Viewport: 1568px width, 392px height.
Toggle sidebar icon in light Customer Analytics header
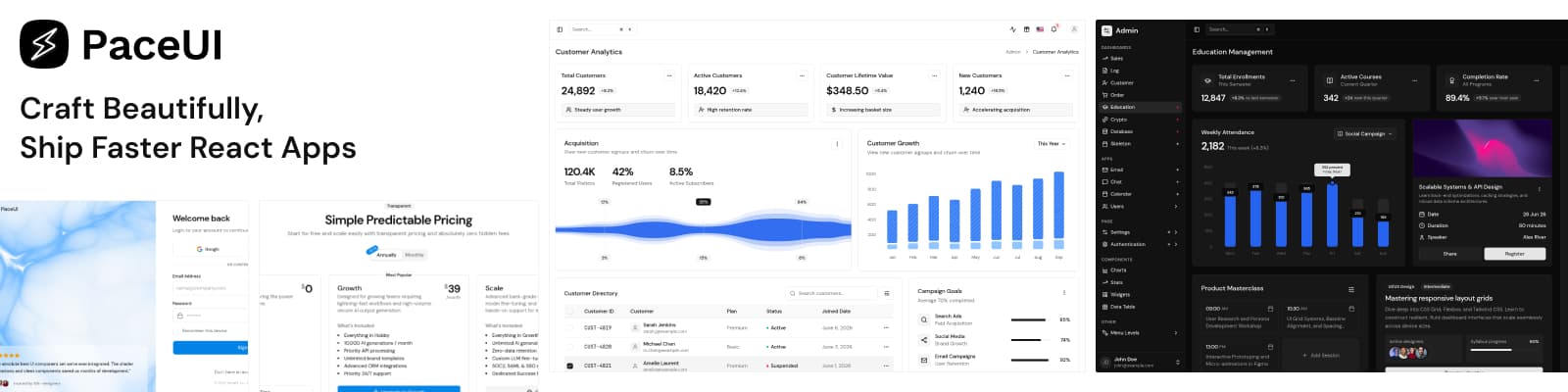point(560,29)
